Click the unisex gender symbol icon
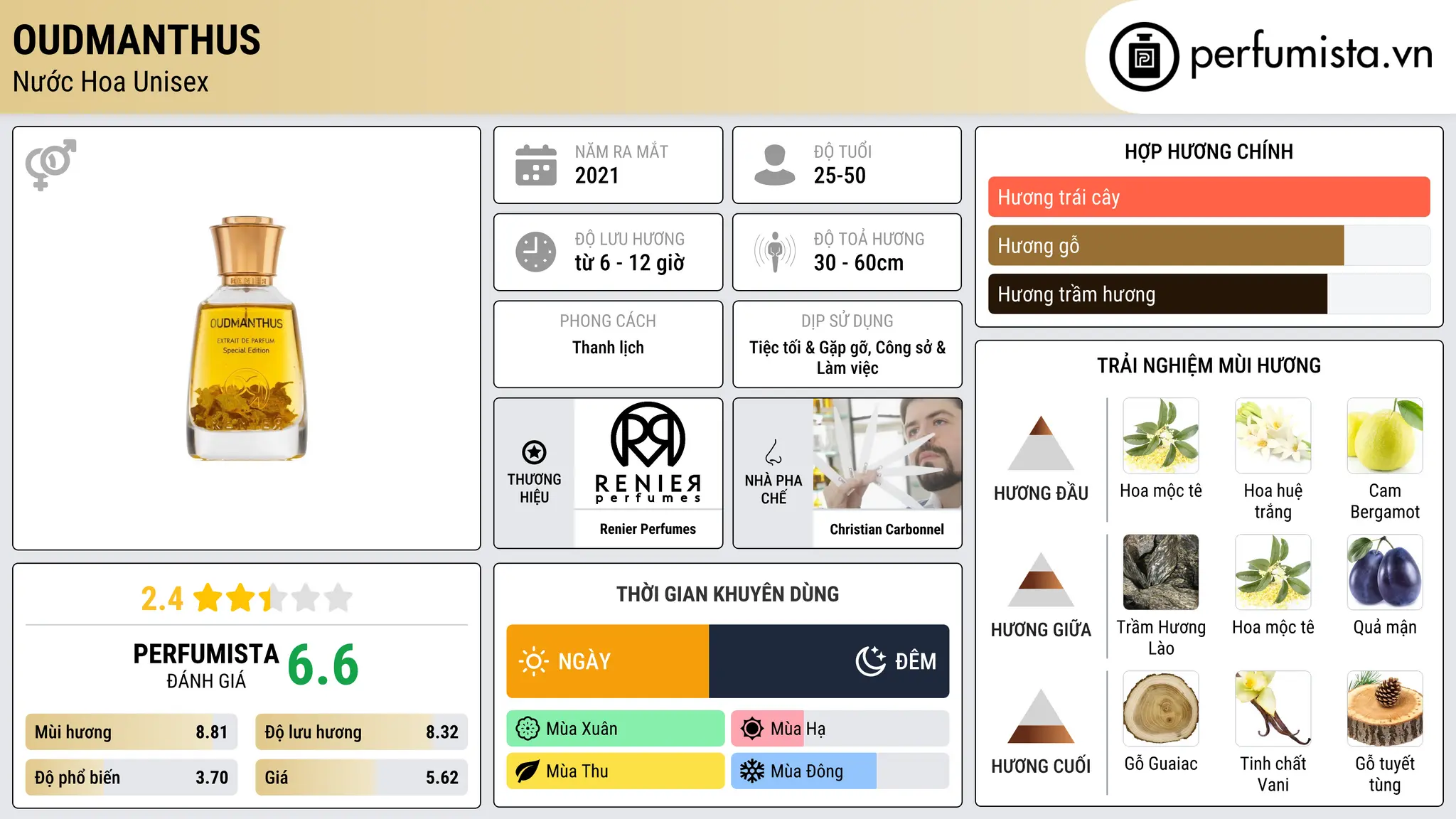Image resolution: width=1456 pixels, height=819 pixels. (50, 164)
